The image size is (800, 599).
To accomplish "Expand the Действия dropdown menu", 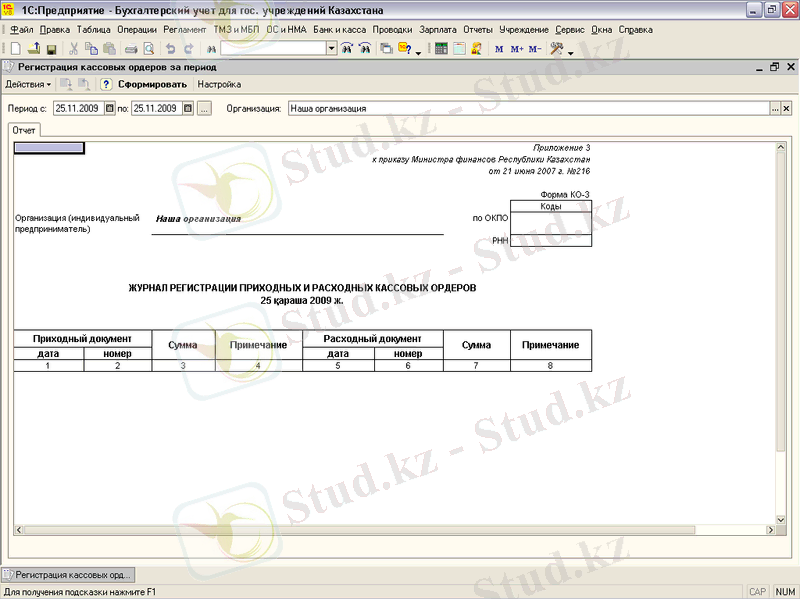I will click(x=28, y=85).
